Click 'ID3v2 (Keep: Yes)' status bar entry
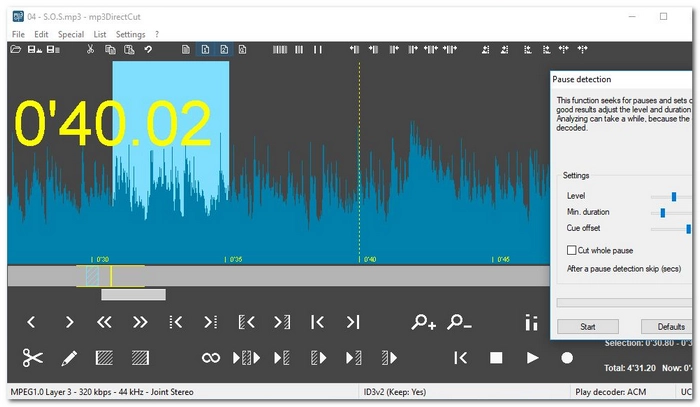 tap(395, 392)
